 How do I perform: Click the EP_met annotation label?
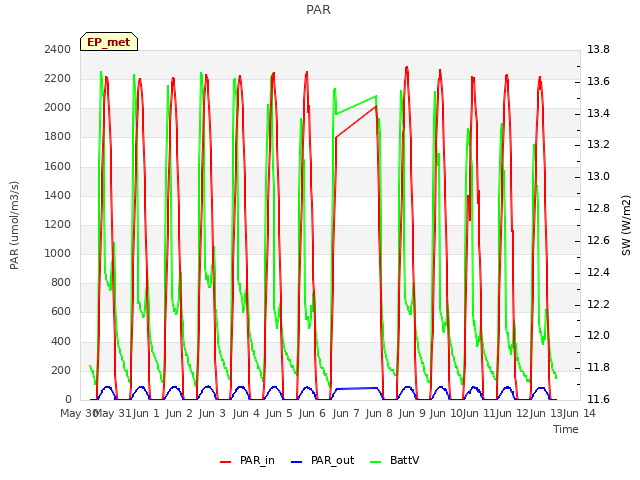109,42
